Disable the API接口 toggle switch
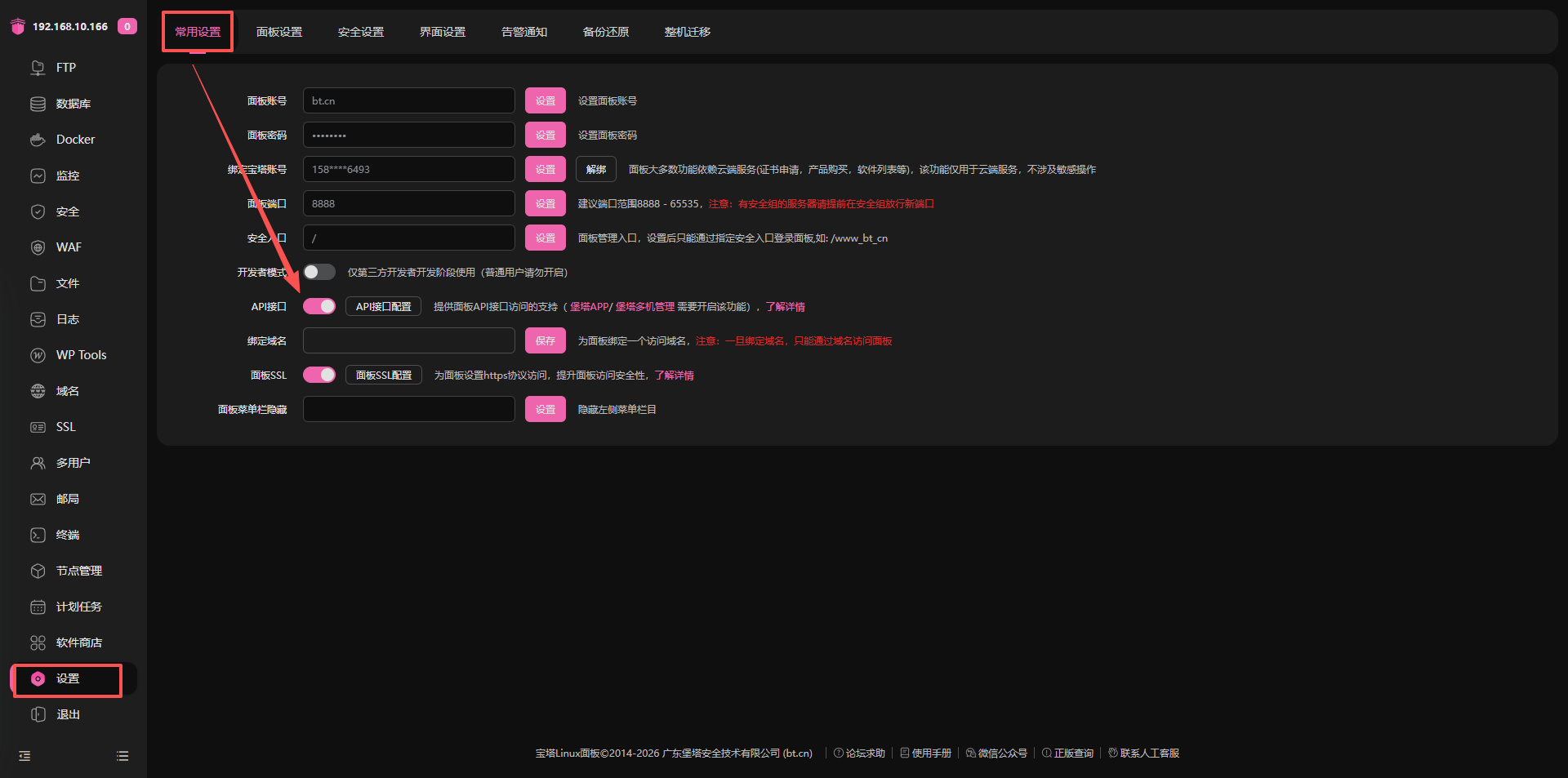This screenshot has height=778, width=1568. tap(318, 306)
